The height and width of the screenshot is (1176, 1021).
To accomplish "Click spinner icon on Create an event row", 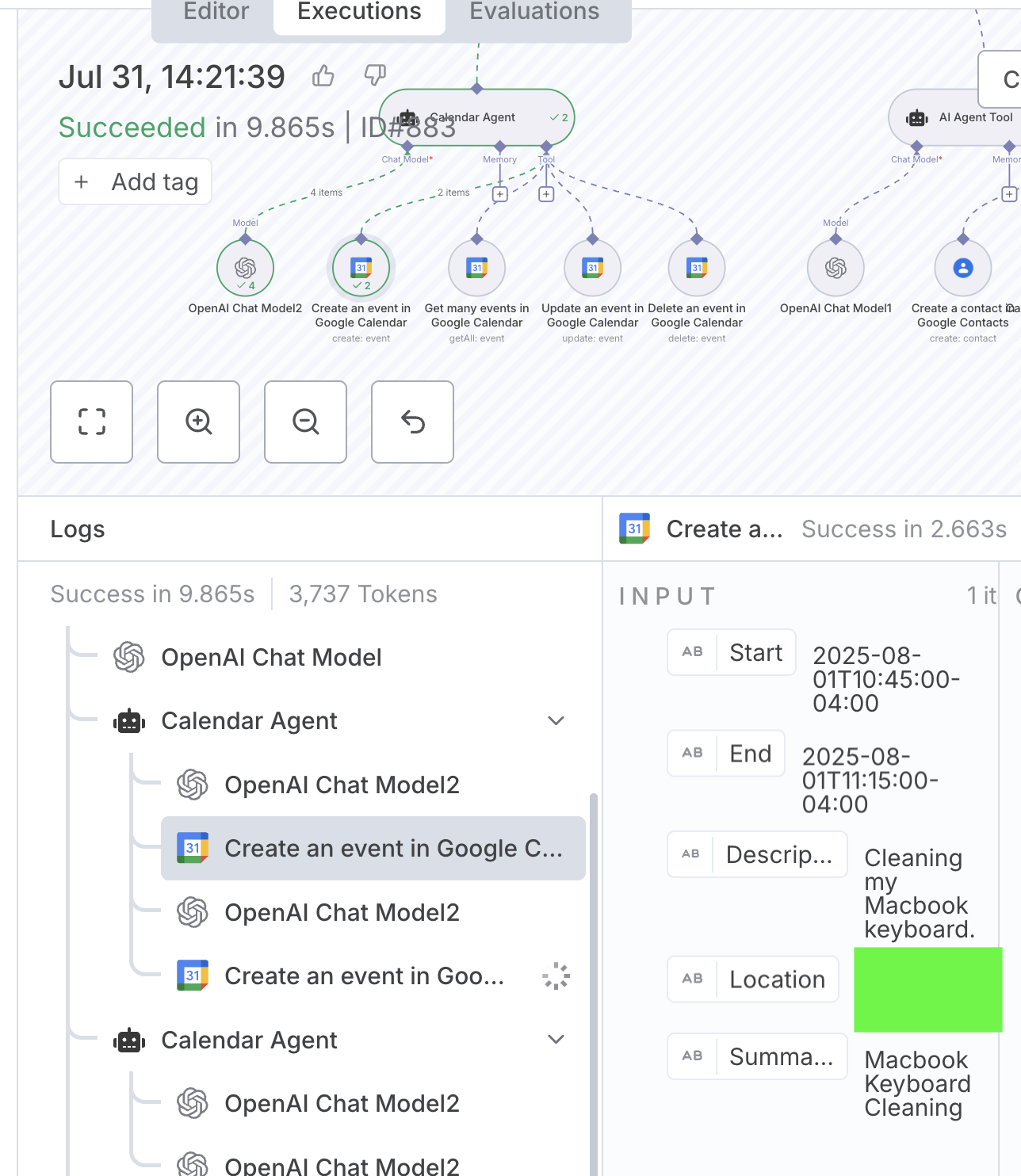I will click(556, 976).
